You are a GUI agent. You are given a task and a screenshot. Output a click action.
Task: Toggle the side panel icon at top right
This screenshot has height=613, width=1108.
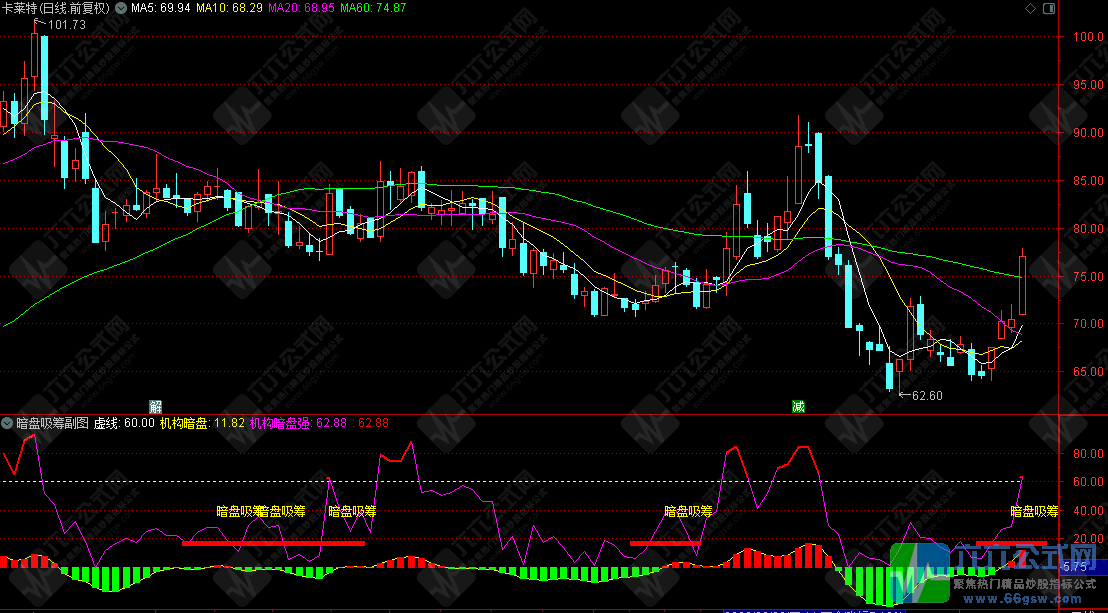[1047, 8]
